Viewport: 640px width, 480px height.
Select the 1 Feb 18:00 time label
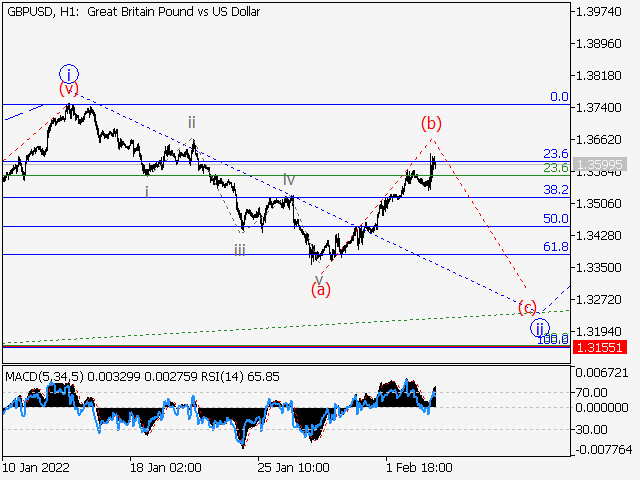pos(419,467)
